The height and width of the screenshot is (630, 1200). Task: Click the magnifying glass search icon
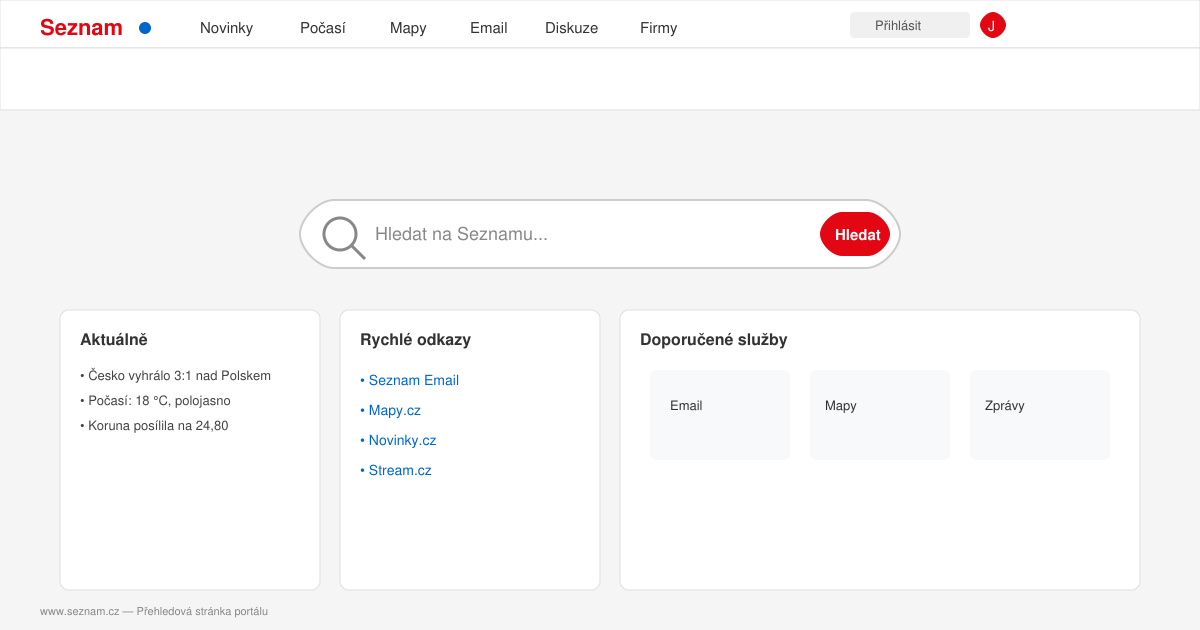tap(343, 237)
